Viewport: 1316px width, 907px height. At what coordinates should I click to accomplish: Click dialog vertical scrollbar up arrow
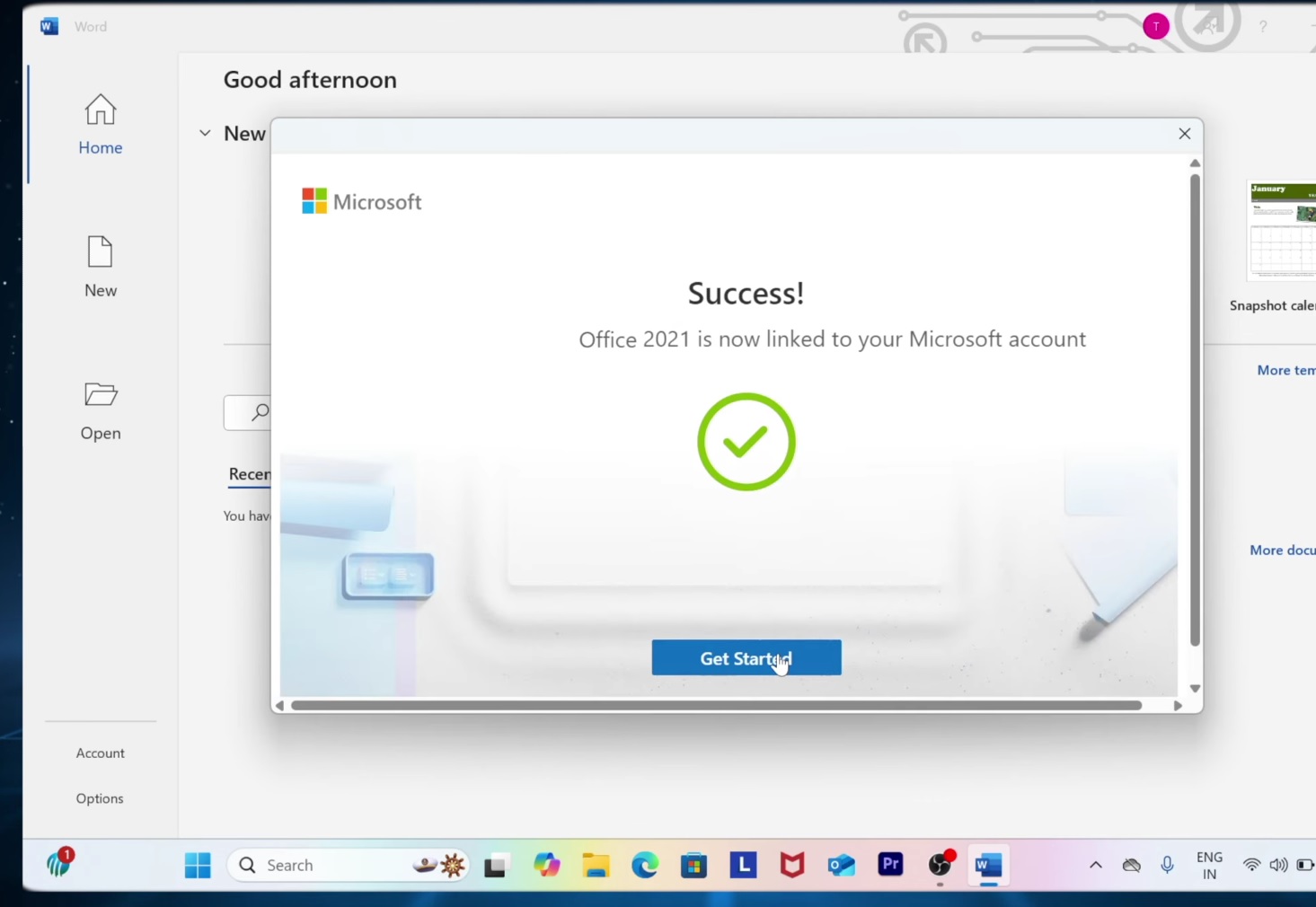(1195, 163)
